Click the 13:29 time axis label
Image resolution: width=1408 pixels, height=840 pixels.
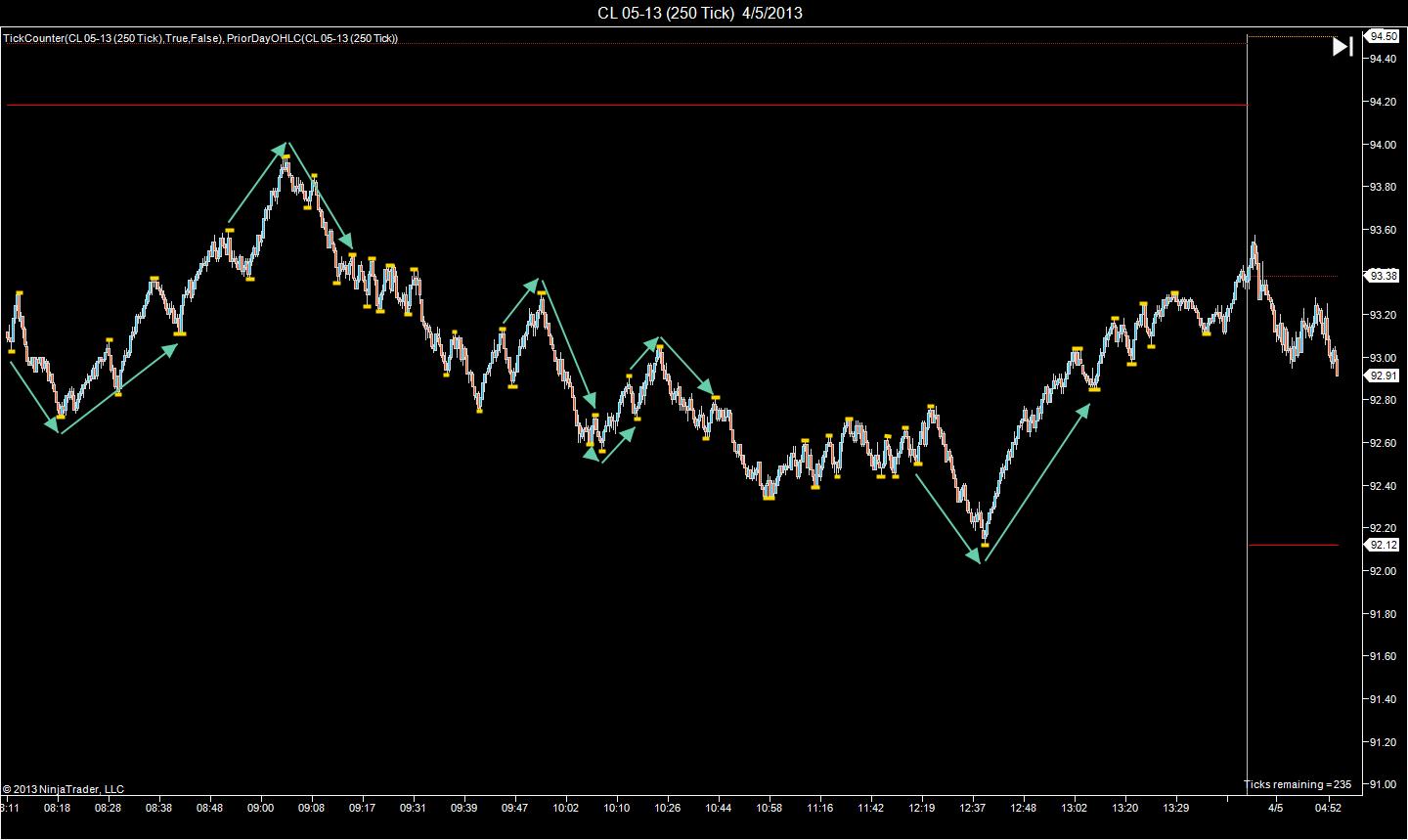(x=1175, y=809)
